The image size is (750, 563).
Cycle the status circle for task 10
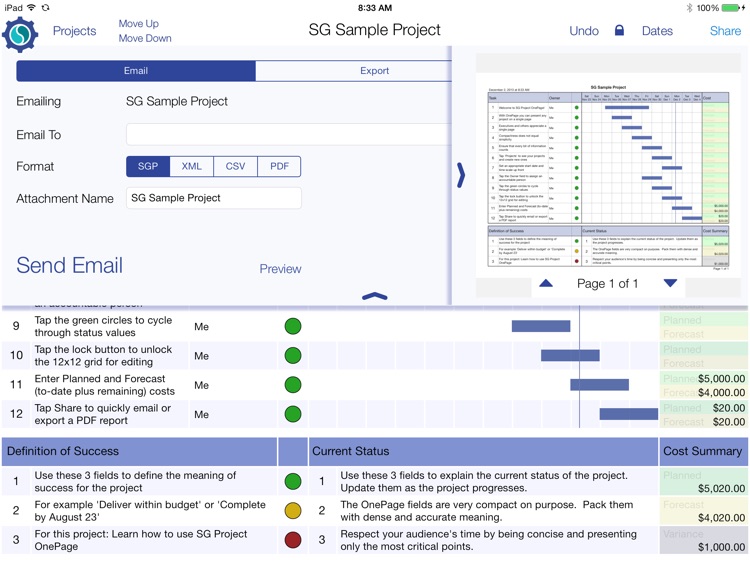click(293, 355)
